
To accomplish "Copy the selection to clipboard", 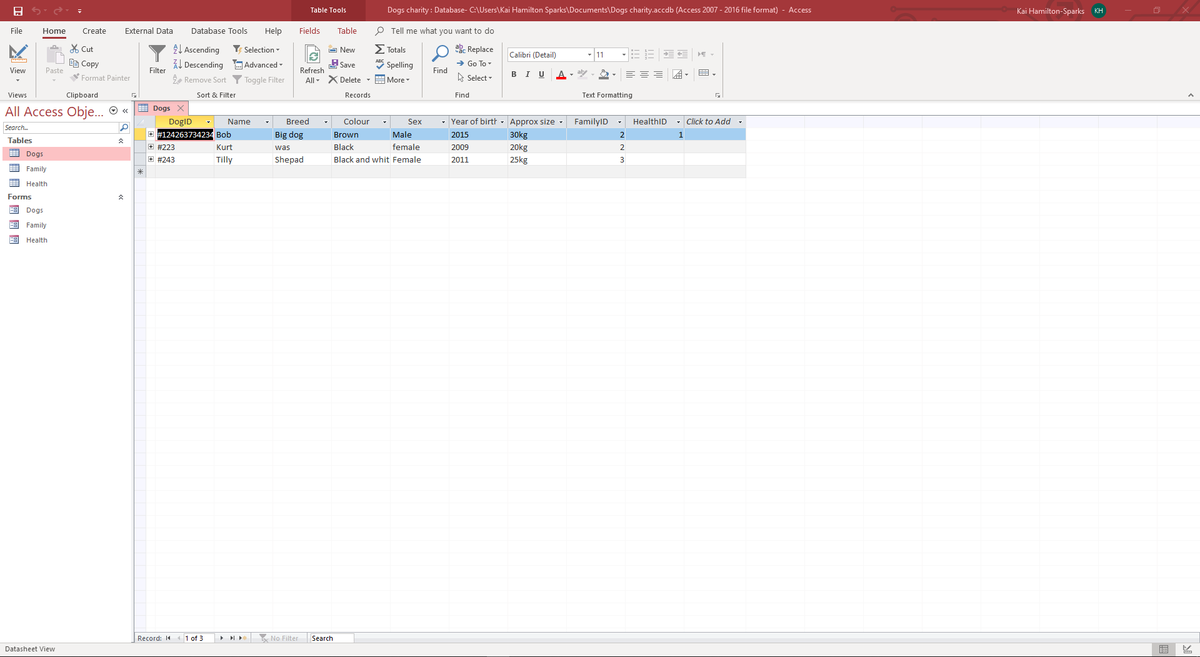I will click(x=84, y=64).
